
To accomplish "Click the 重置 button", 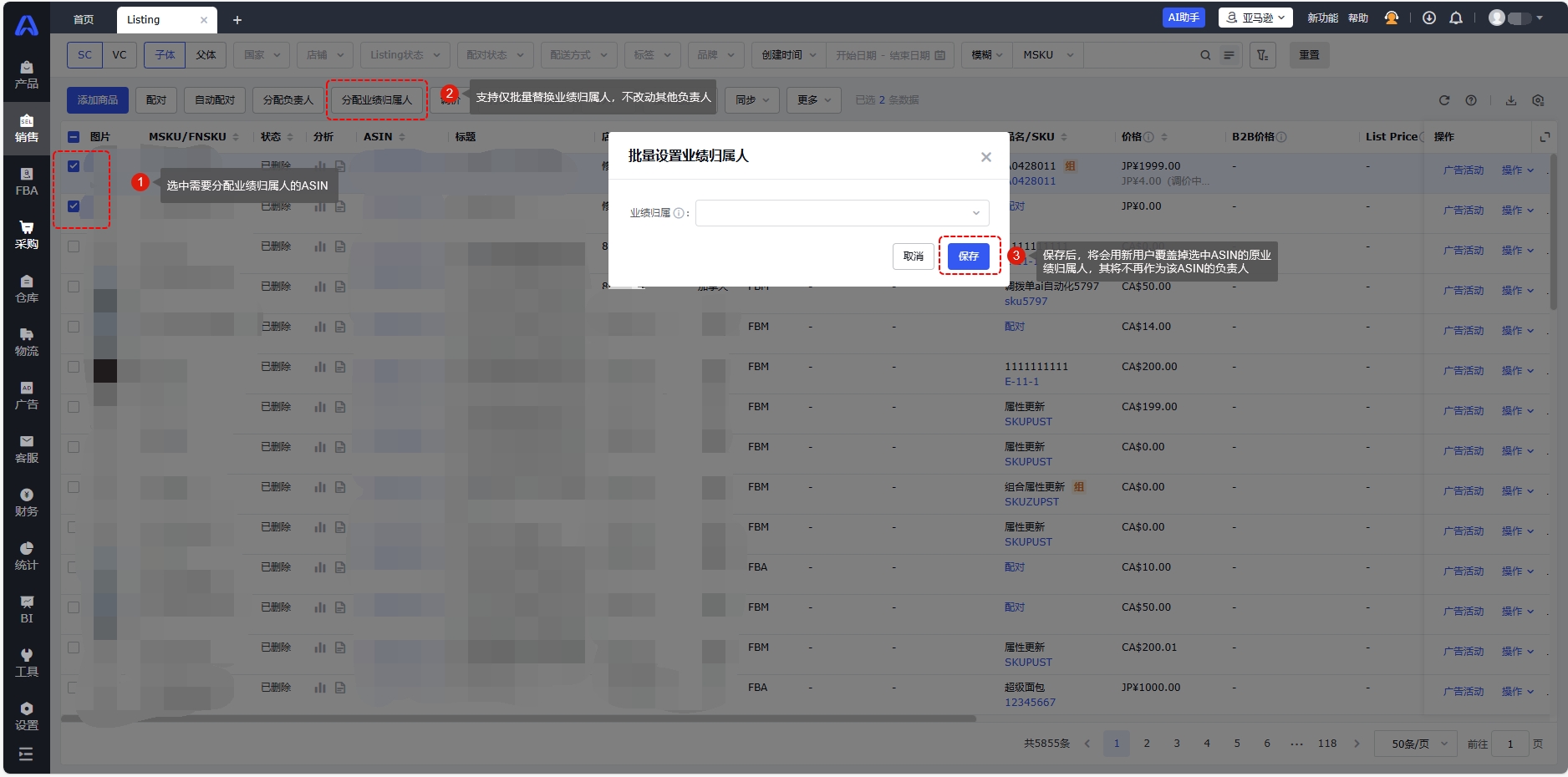I will (x=1309, y=55).
